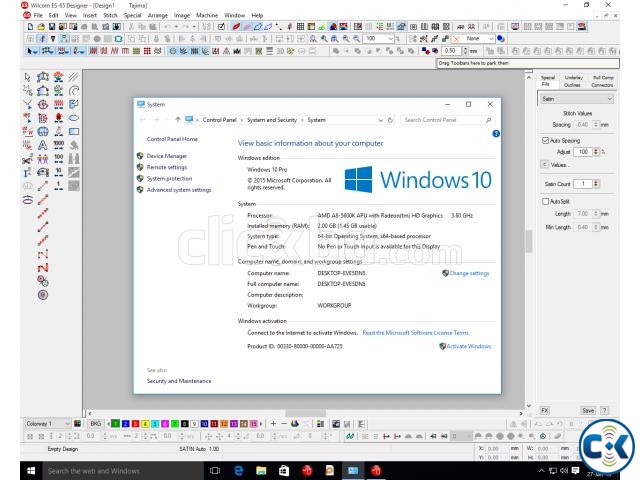Click the BKG background color button
640x480 pixels.
click(x=96, y=424)
